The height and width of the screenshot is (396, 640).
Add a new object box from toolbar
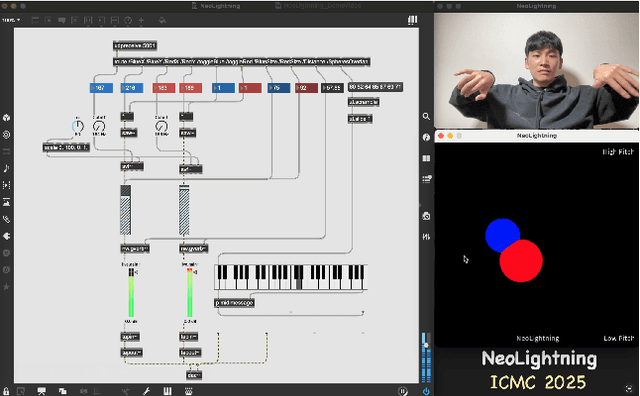coord(35,20)
